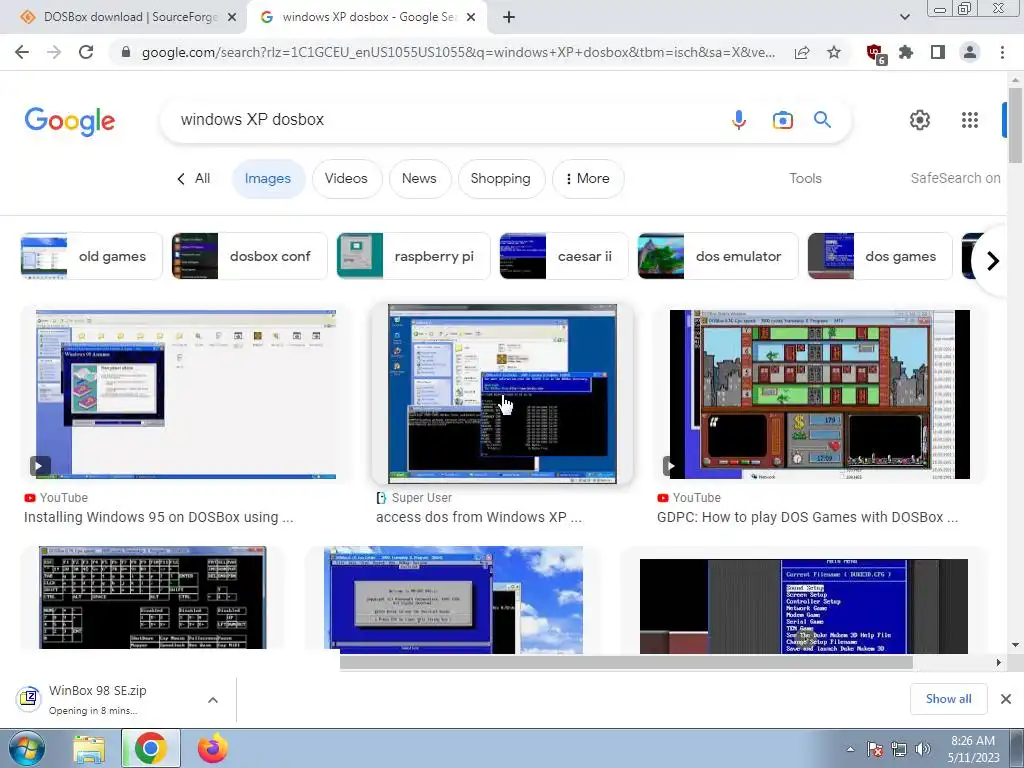1024x768 pixels.
Task: Close the windows XP dosbox Google tab
Action: tap(471, 18)
